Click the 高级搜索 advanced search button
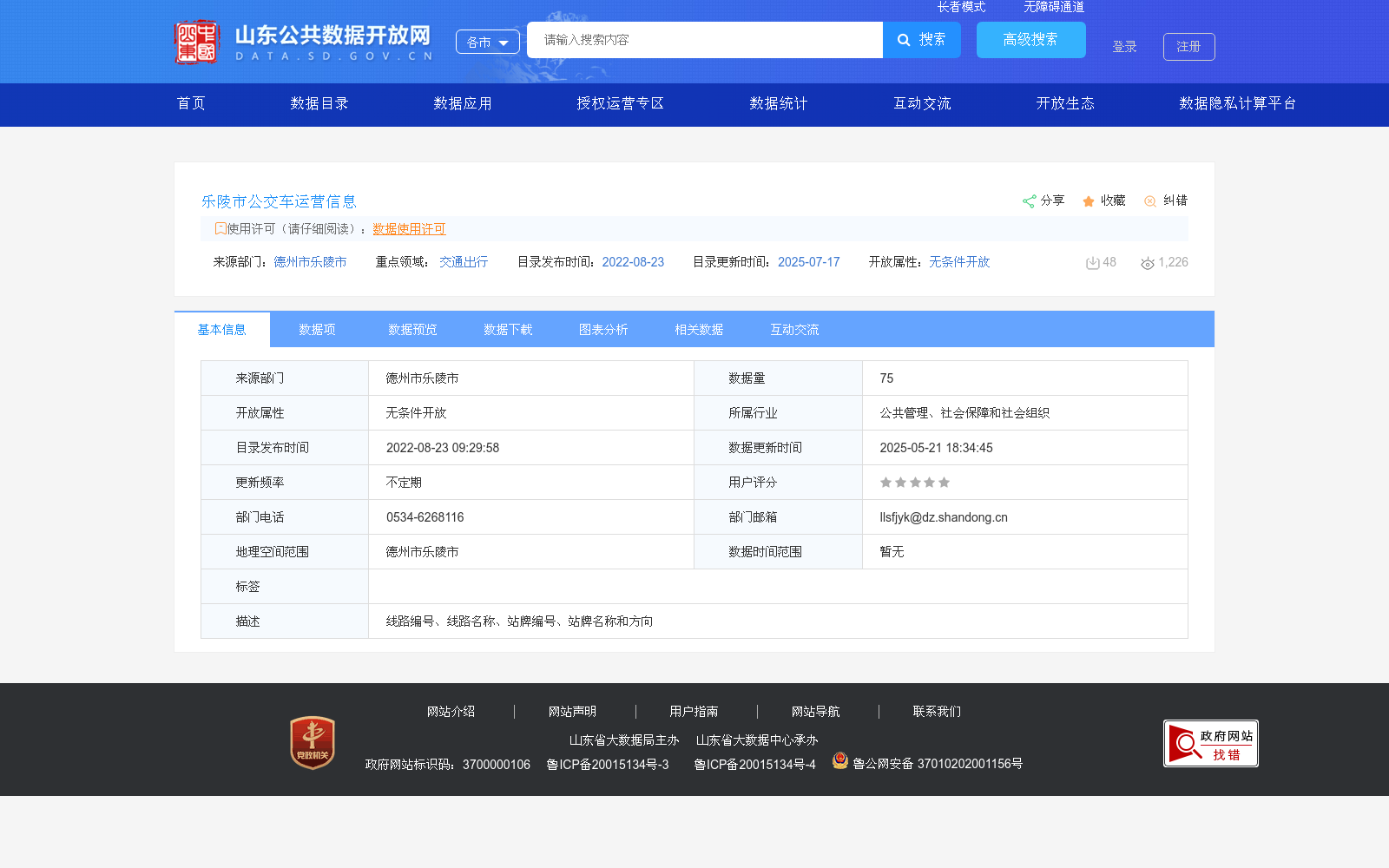The height and width of the screenshot is (868, 1389). click(1030, 40)
